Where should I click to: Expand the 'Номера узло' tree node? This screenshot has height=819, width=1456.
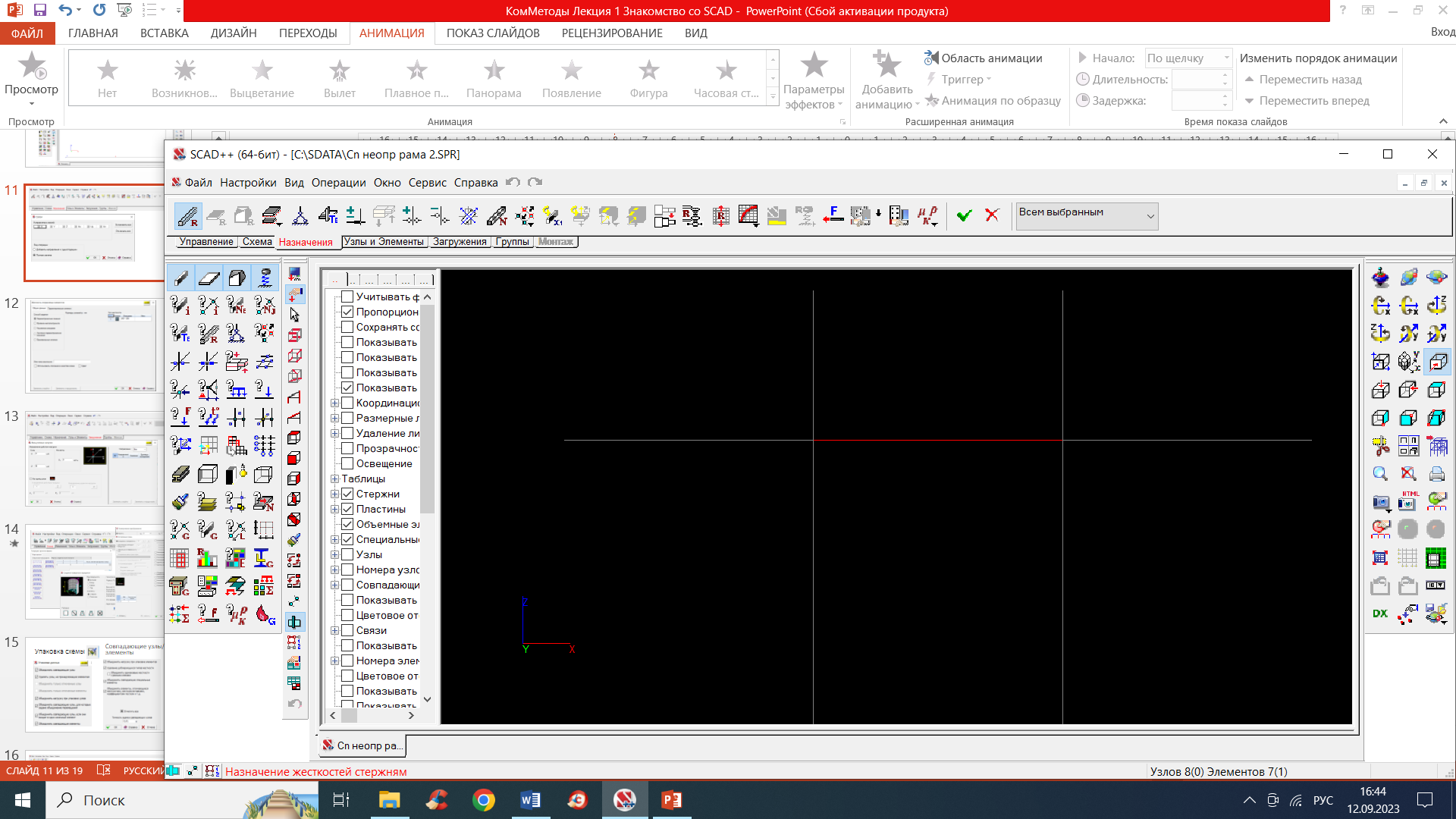tap(334, 570)
